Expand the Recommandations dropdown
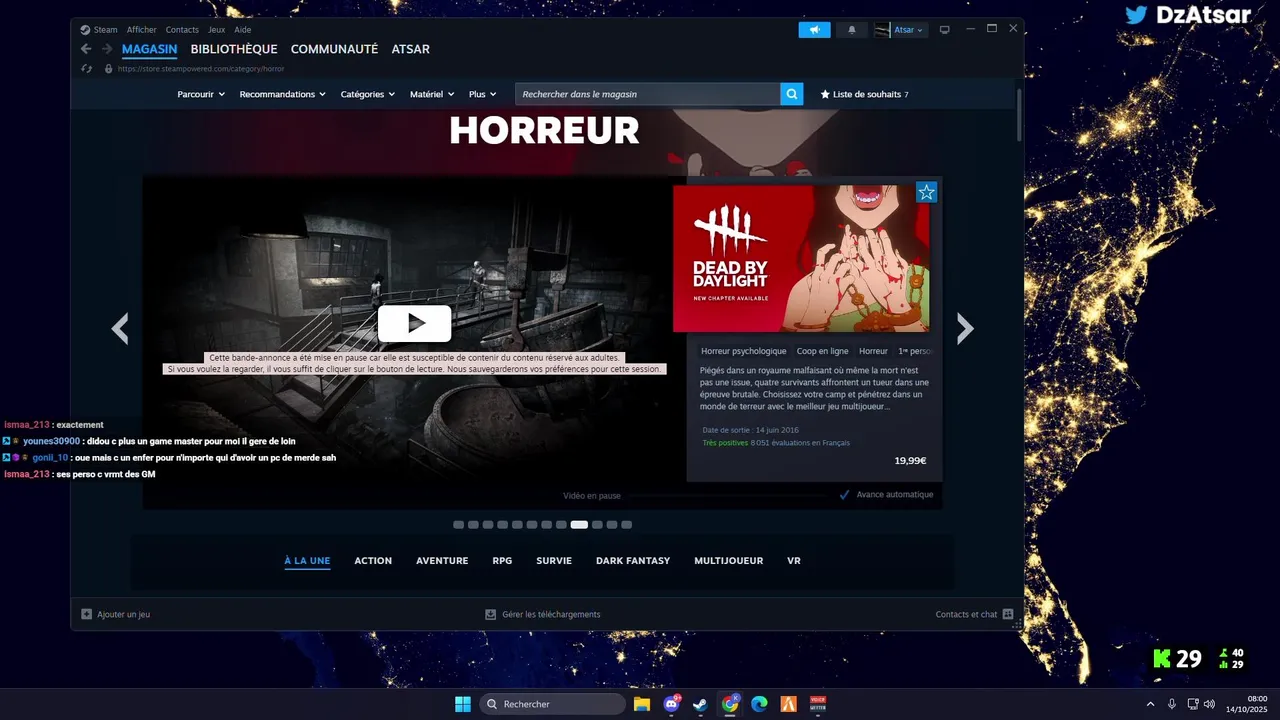1280x720 pixels. tap(283, 94)
